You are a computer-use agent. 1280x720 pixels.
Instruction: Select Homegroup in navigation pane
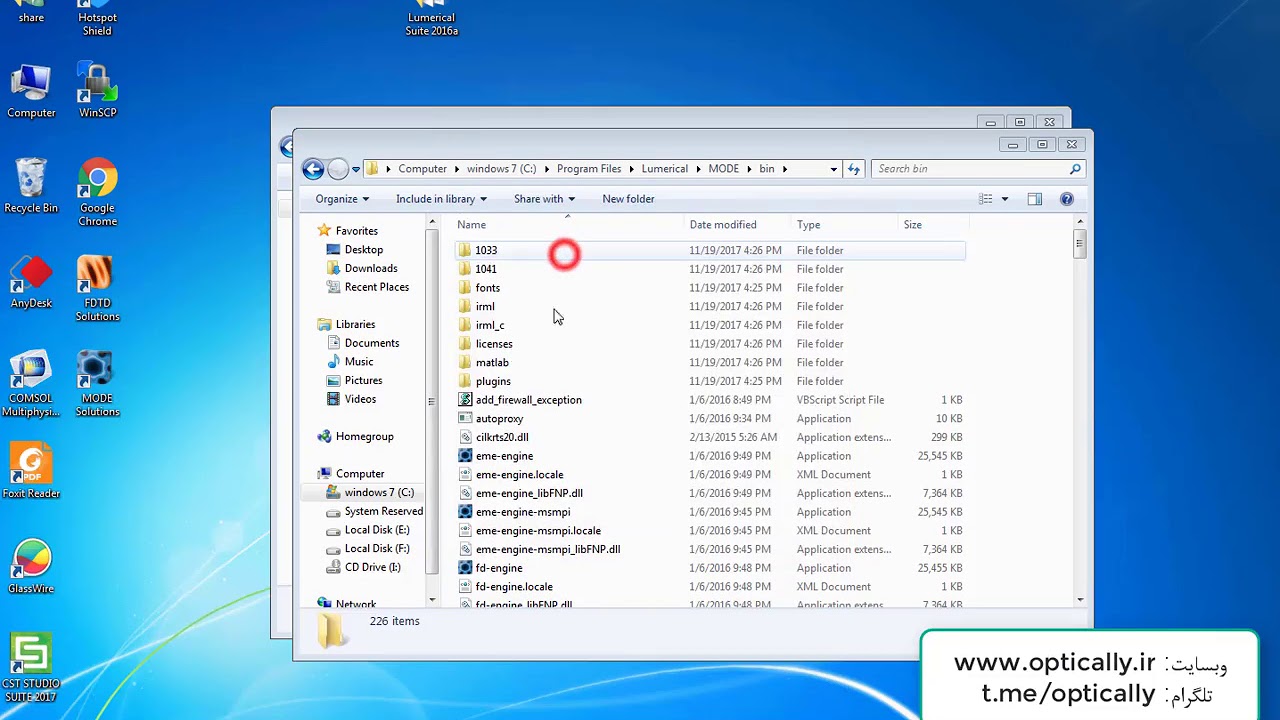point(364,437)
